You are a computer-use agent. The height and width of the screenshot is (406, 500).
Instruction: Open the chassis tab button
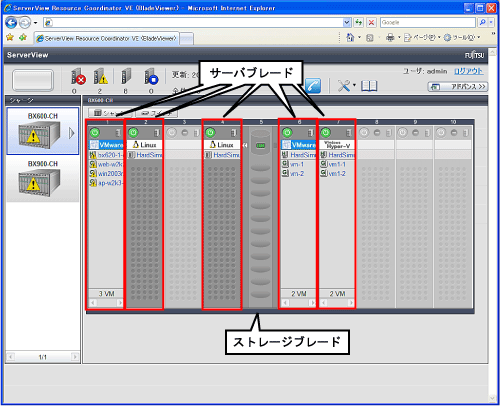click(x=110, y=113)
